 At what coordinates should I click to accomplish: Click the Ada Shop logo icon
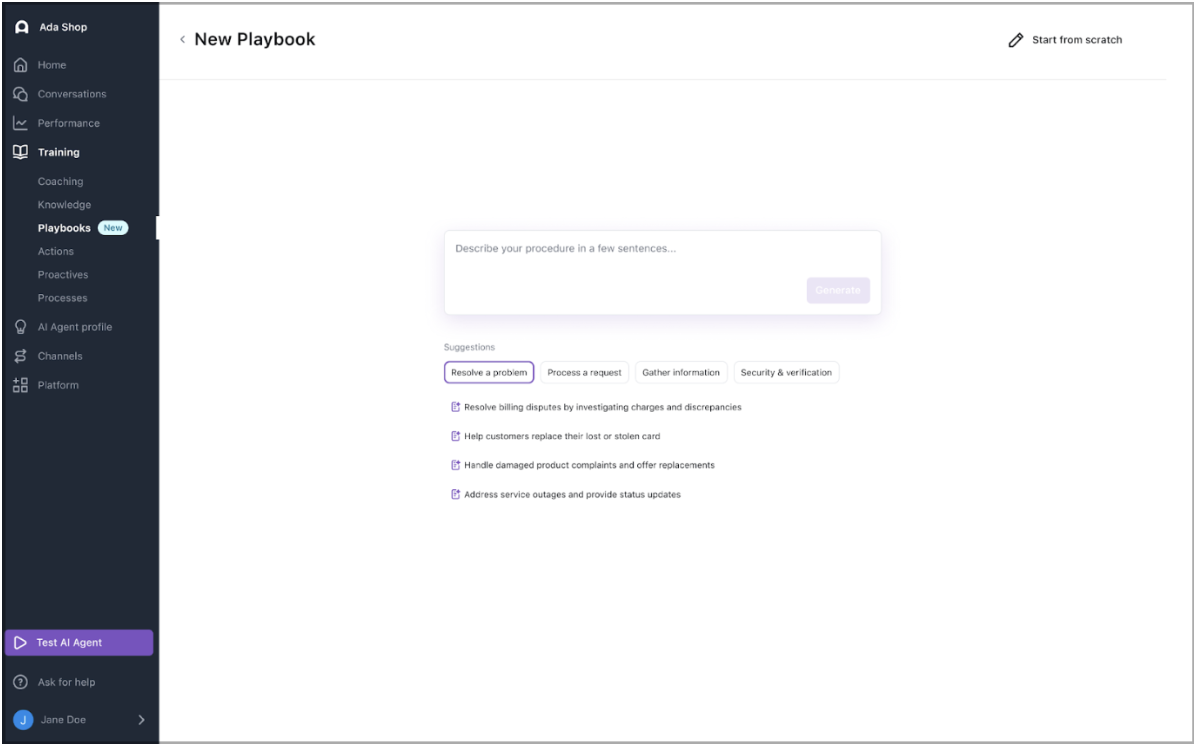[x=22, y=27]
